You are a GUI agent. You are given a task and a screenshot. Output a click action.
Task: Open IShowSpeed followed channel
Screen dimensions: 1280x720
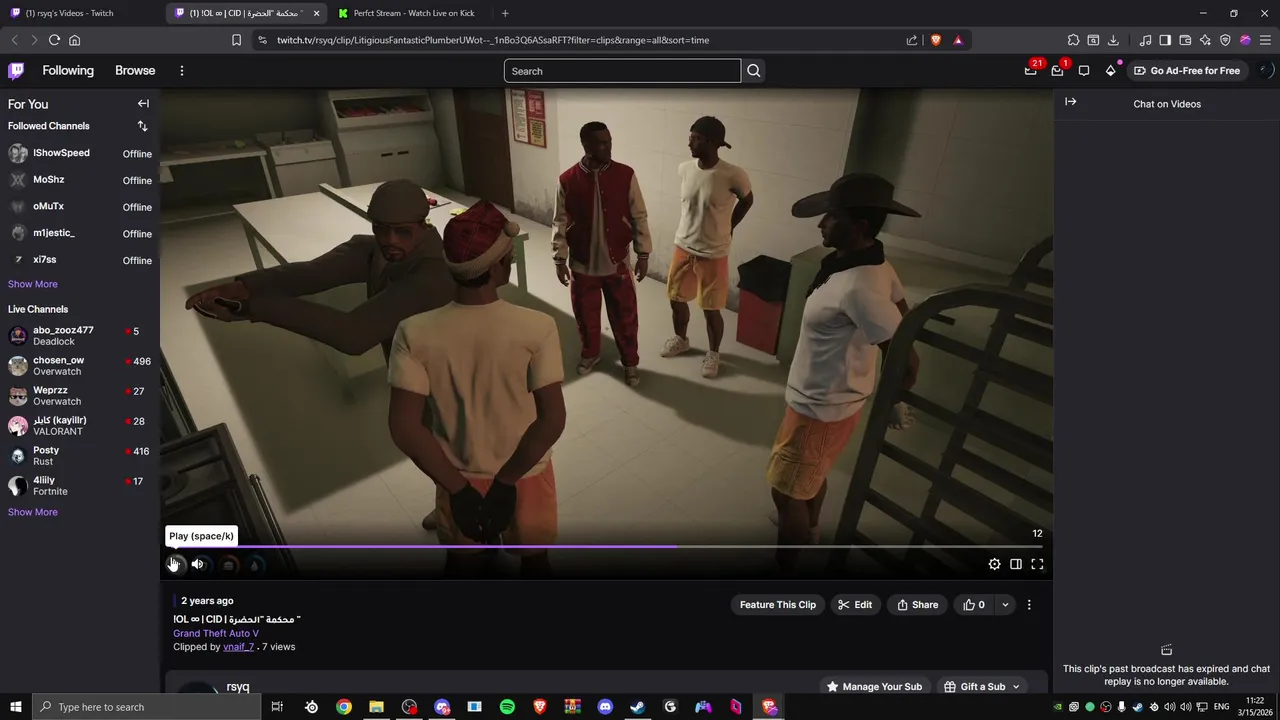80,153
